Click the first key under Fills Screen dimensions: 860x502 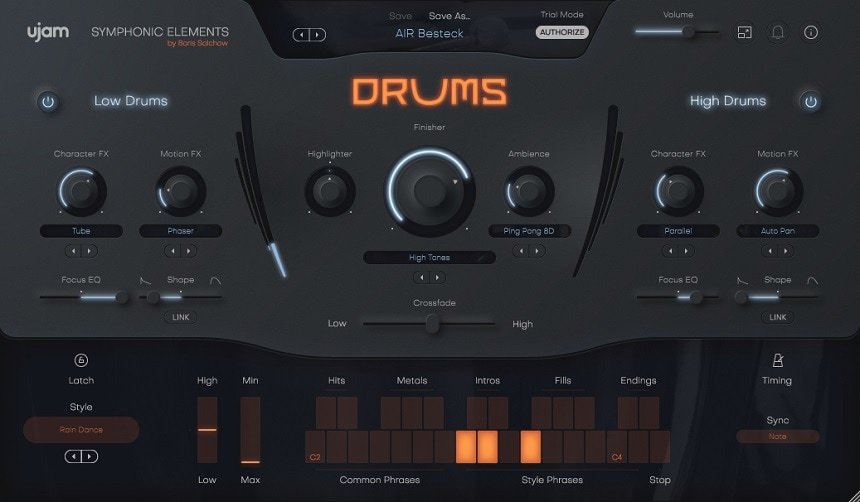(541, 413)
